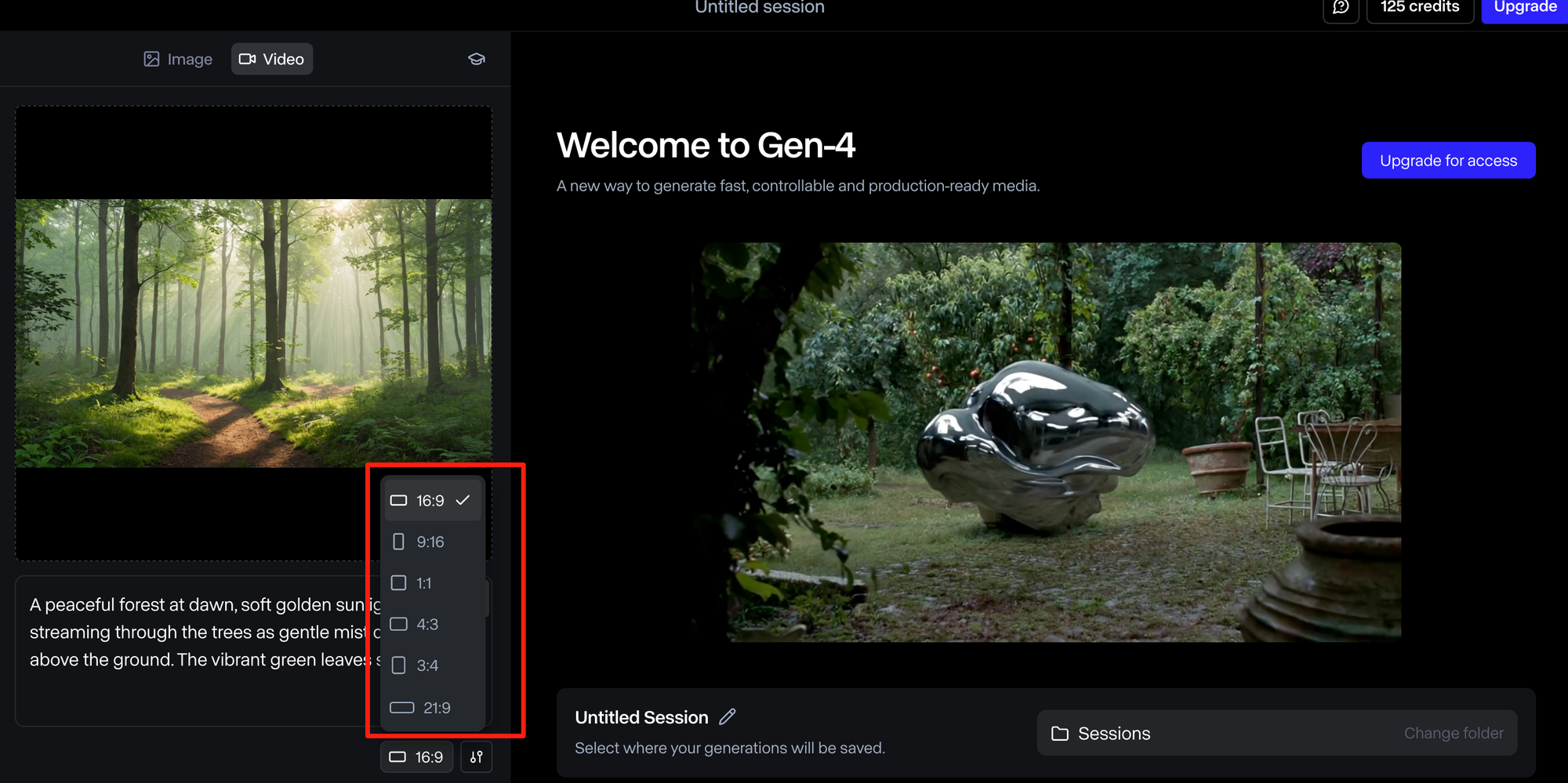The height and width of the screenshot is (783, 1568).
Task: Click the Welcome to Gen-4 heading
Action: (706, 146)
